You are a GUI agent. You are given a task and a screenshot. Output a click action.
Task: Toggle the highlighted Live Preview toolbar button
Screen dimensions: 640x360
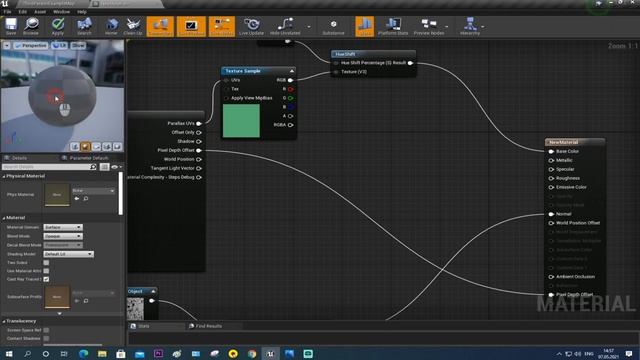coord(191,27)
